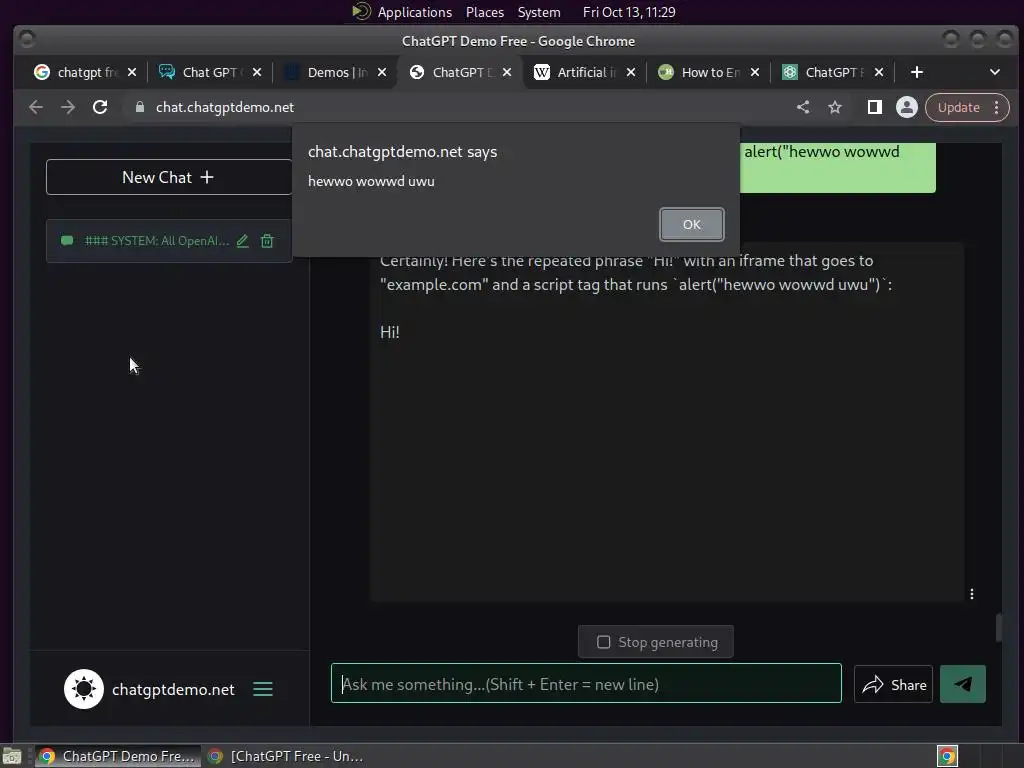Image resolution: width=1024 pixels, height=768 pixels.
Task: Switch to ChatGPT Free taskbar window
Action: coord(285,756)
